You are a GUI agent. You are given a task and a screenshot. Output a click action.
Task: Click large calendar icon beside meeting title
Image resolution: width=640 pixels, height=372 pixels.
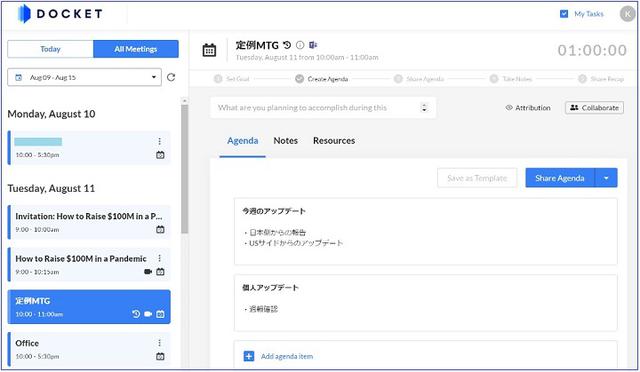click(209, 50)
